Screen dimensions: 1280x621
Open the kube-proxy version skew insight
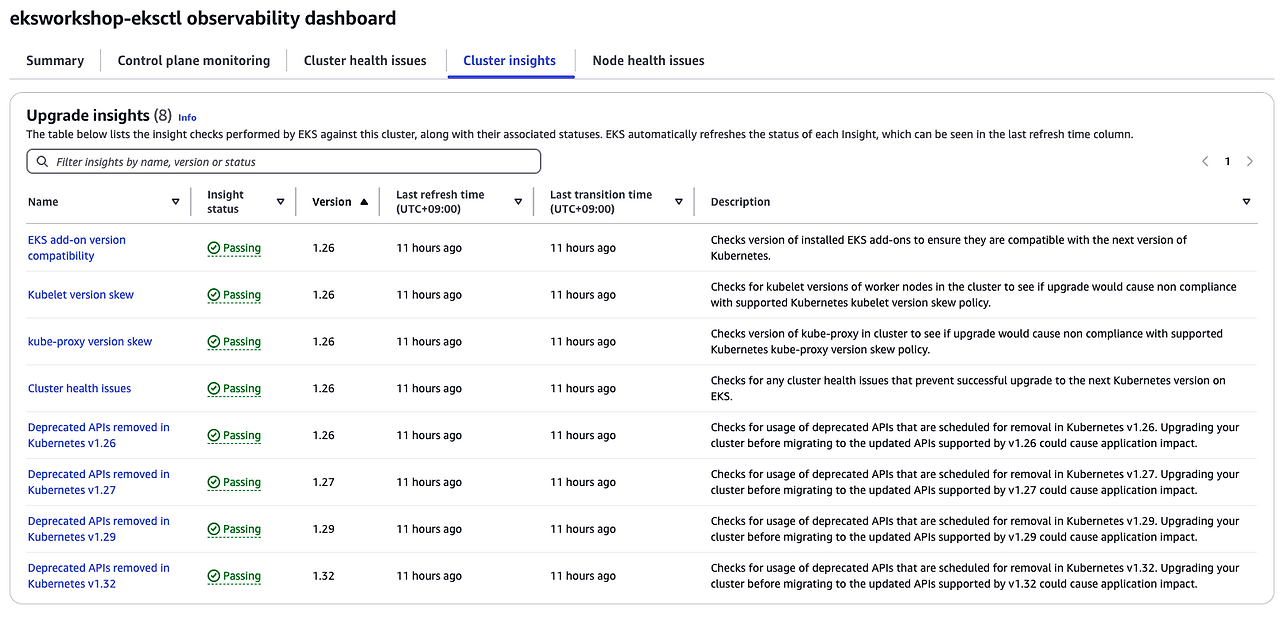[90, 342]
